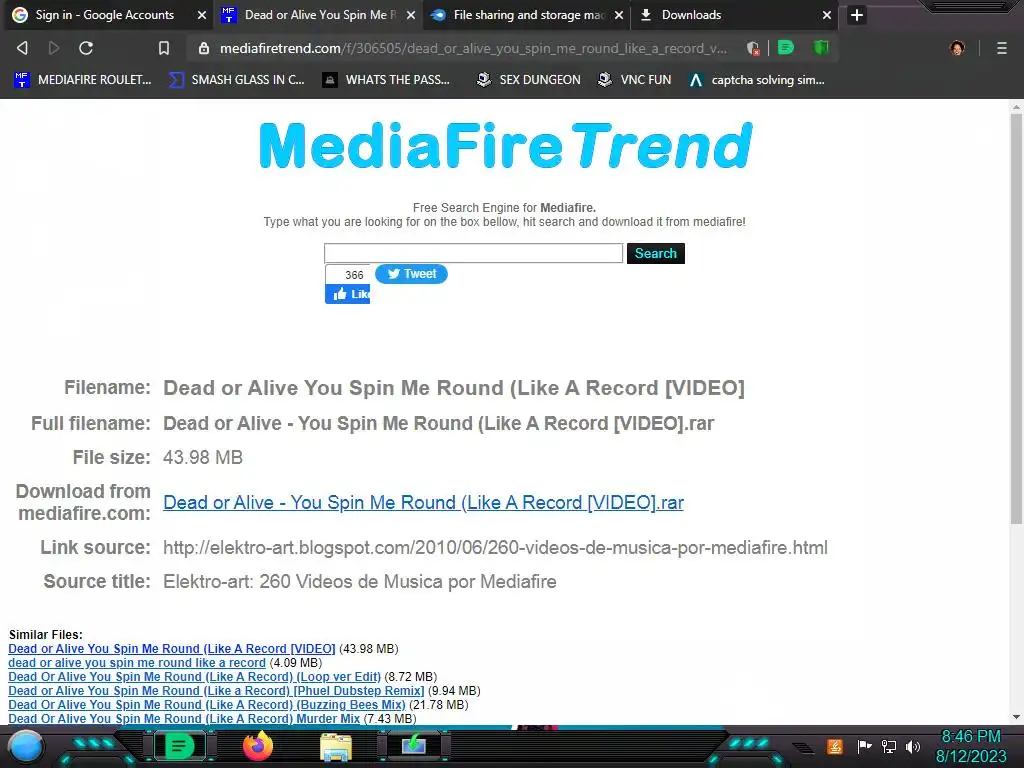Reload the page with the refresh icon
The width and height of the screenshot is (1024, 768).
tap(86, 48)
